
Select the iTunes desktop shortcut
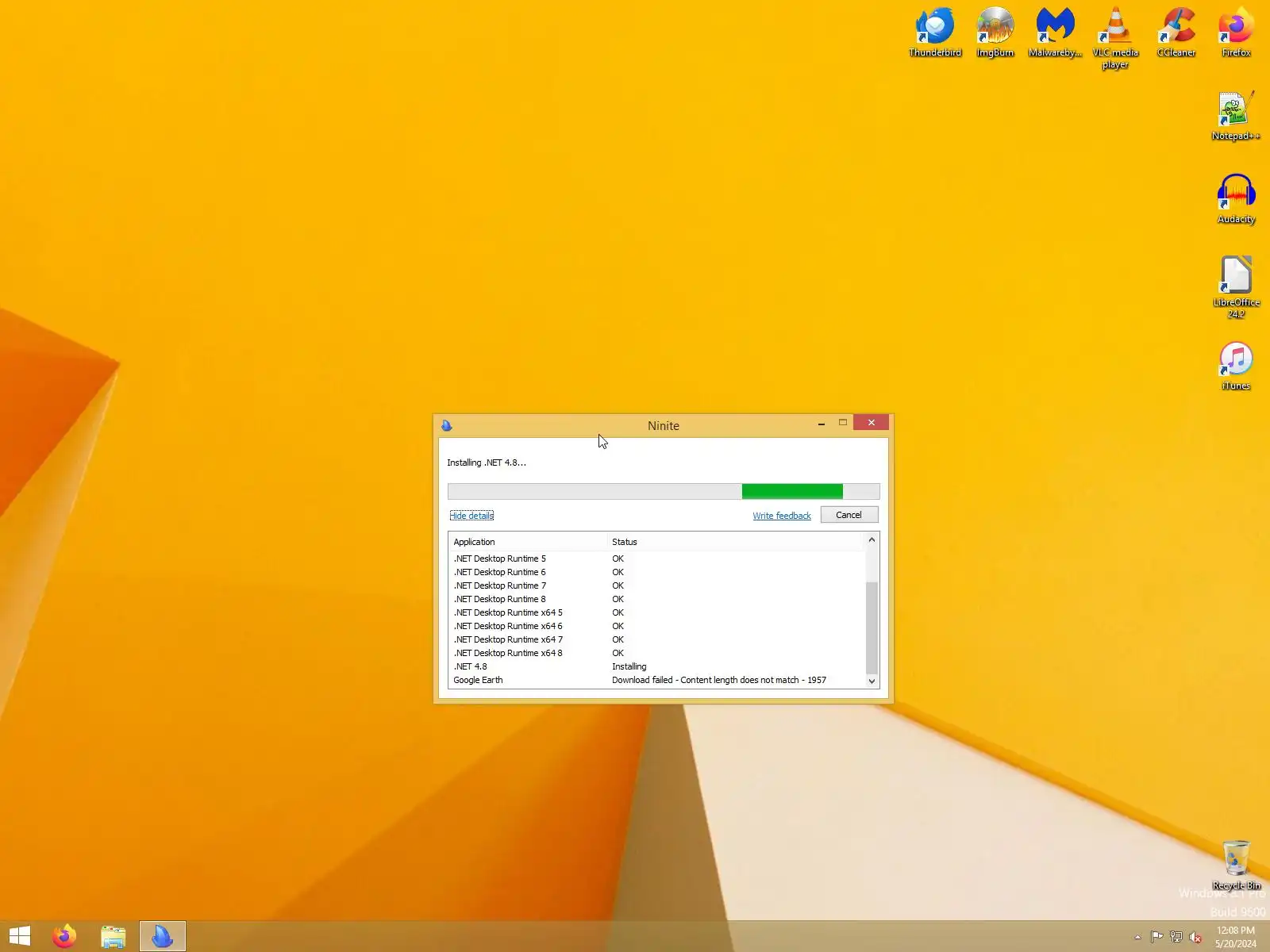(1236, 366)
